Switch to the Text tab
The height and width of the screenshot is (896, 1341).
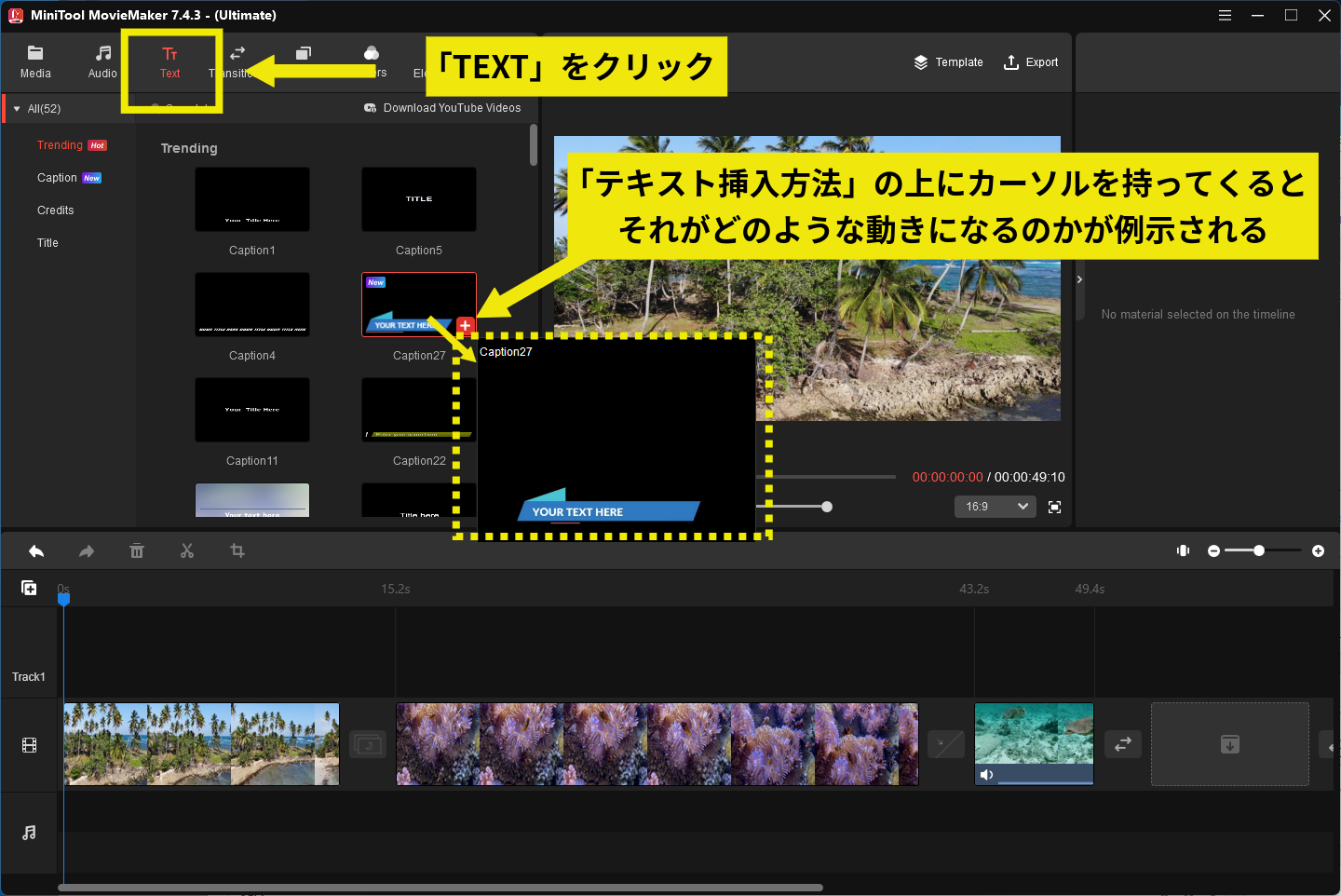169,61
